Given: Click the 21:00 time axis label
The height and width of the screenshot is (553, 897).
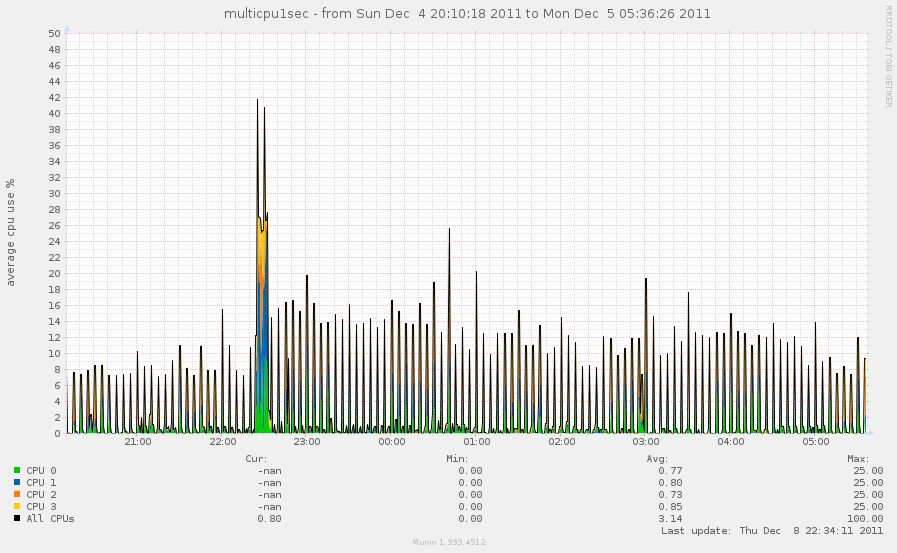Looking at the screenshot, I should pos(137,441).
